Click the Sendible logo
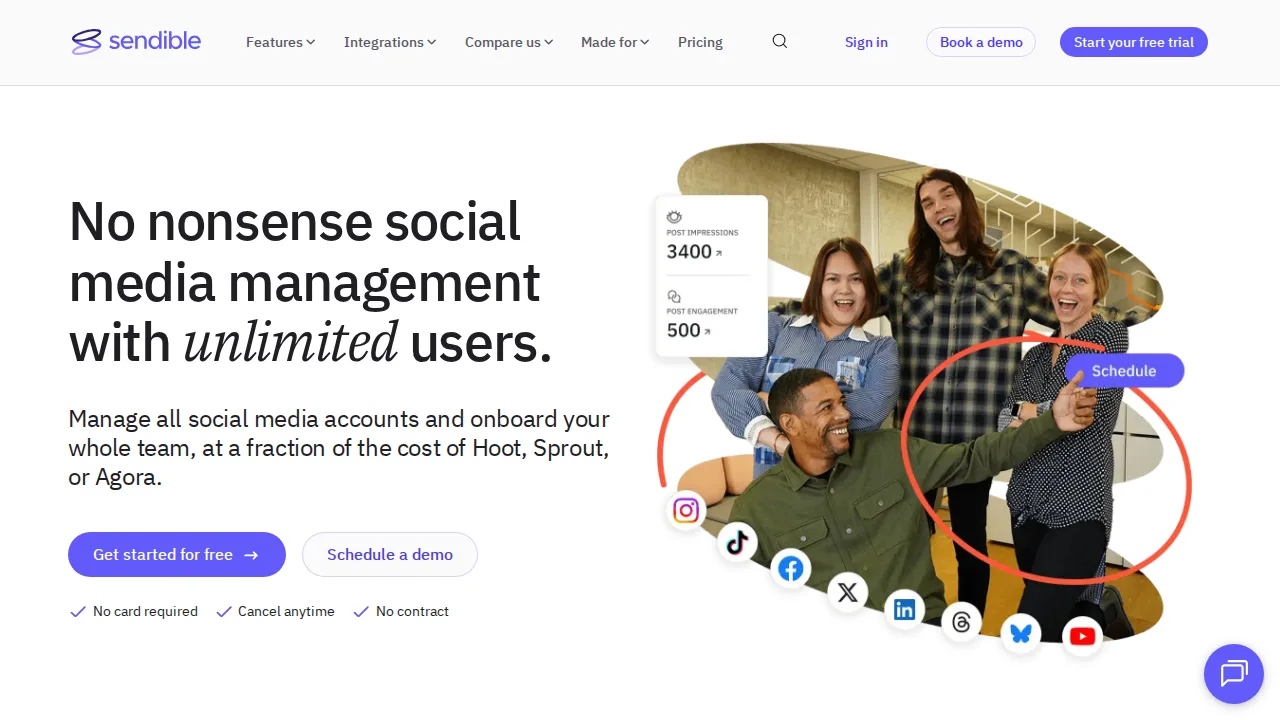Image resolution: width=1280 pixels, height=720 pixels. click(x=136, y=41)
